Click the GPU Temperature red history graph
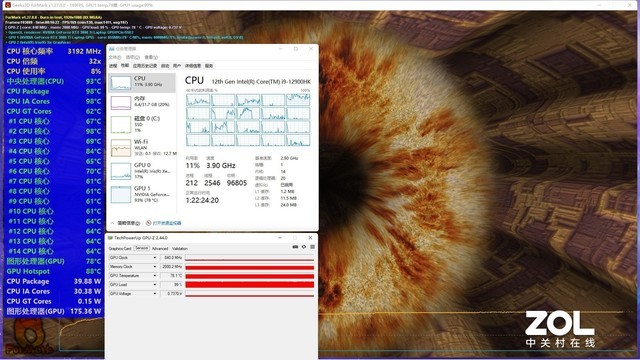 [x=249, y=276]
